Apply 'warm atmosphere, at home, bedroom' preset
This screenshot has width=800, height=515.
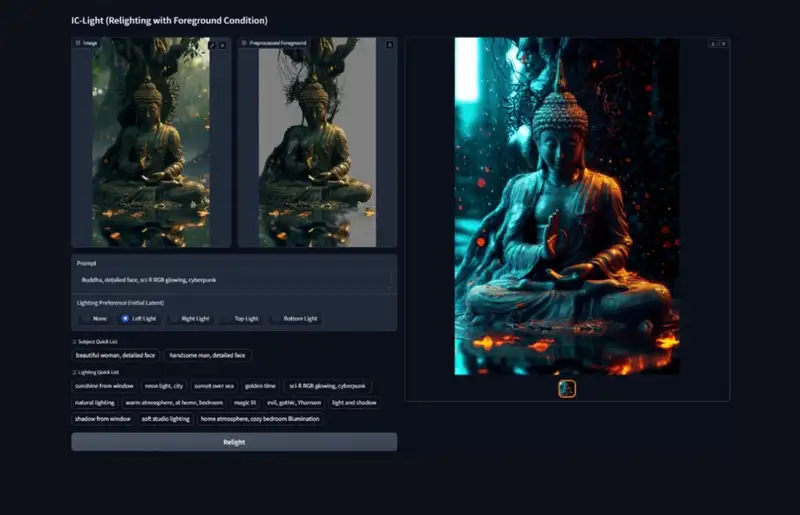coord(174,403)
